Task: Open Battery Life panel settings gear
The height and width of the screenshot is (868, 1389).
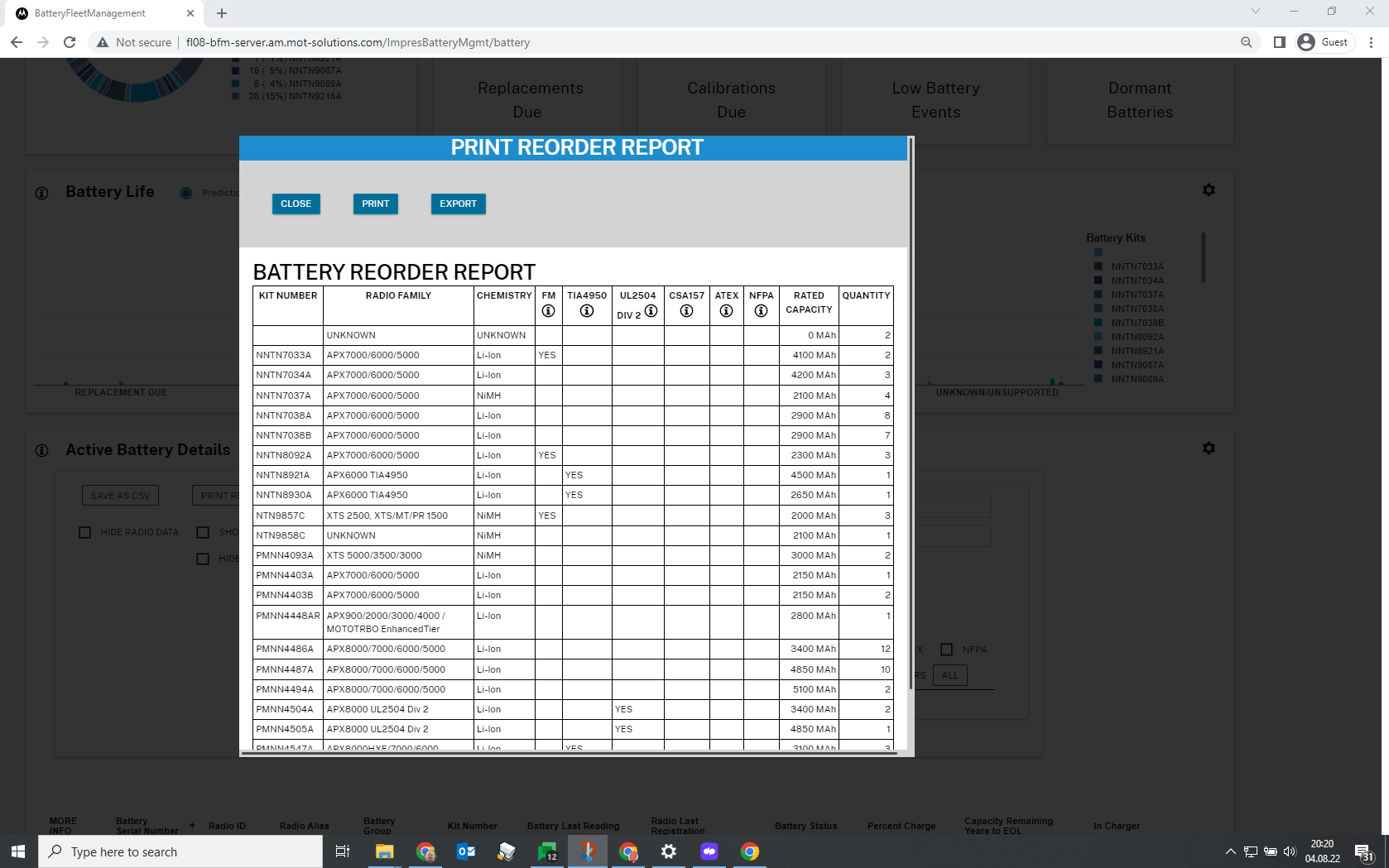Action: pos(1209,190)
